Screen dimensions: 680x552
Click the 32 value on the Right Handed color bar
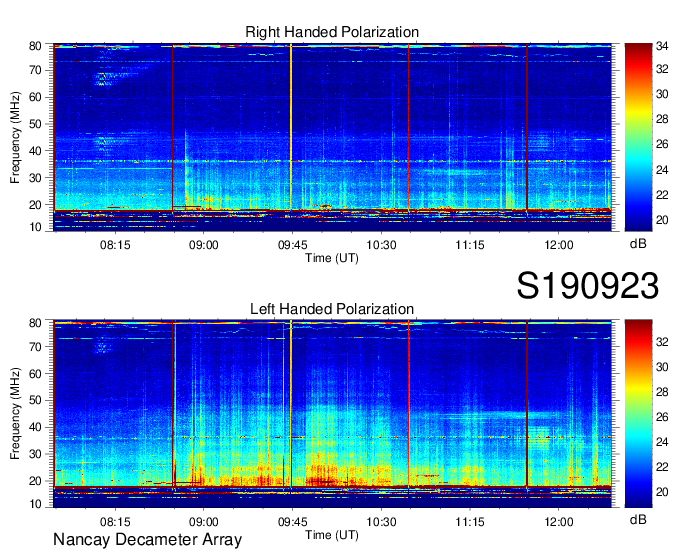coord(661,69)
